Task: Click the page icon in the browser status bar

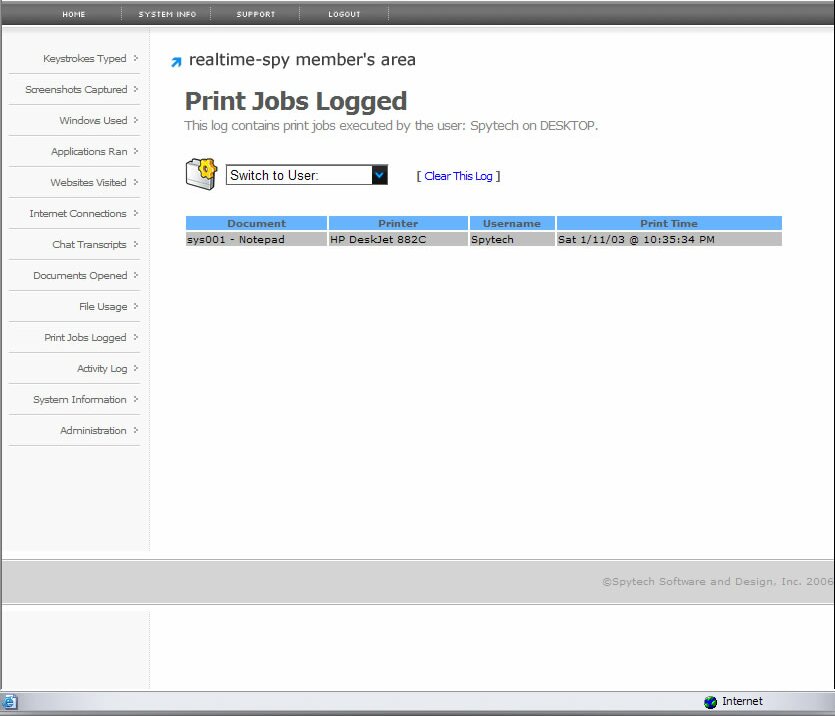Action: 10,702
